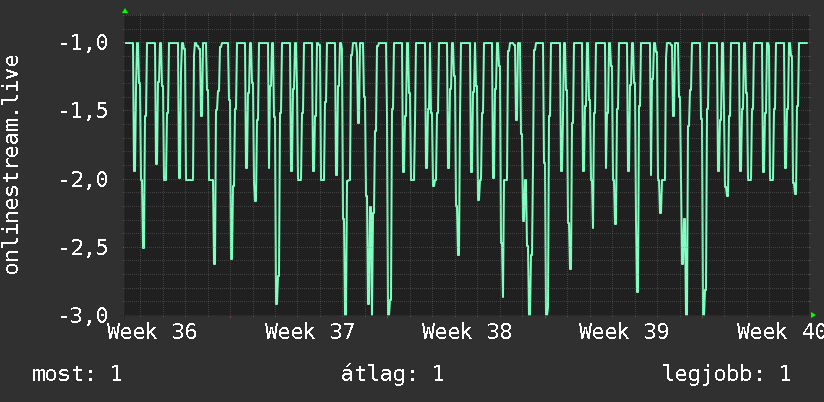This screenshot has height=402, width=824.
Task: Select the -1,5 y-axis value
Action: click(83, 112)
